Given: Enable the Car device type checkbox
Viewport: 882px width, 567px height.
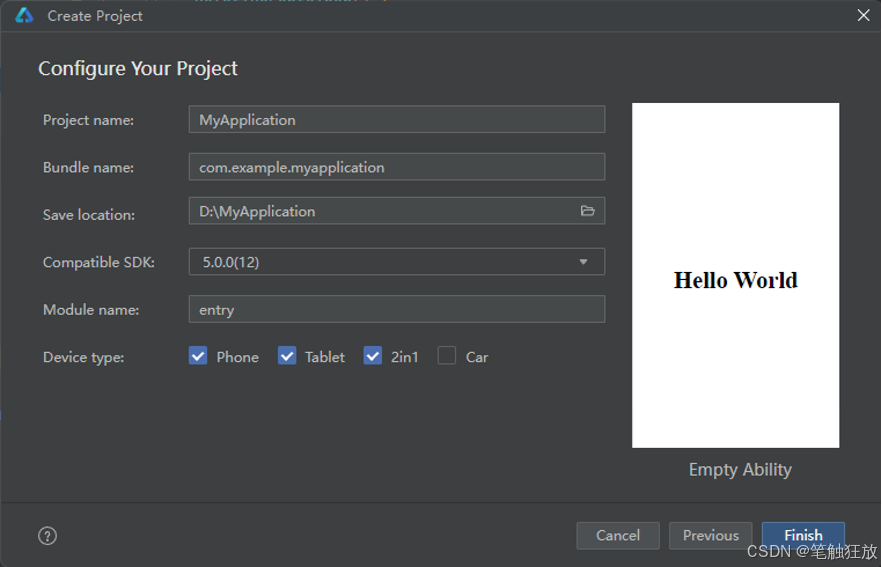Looking at the screenshot, I should pyautogui.click(x=447, y=356).
